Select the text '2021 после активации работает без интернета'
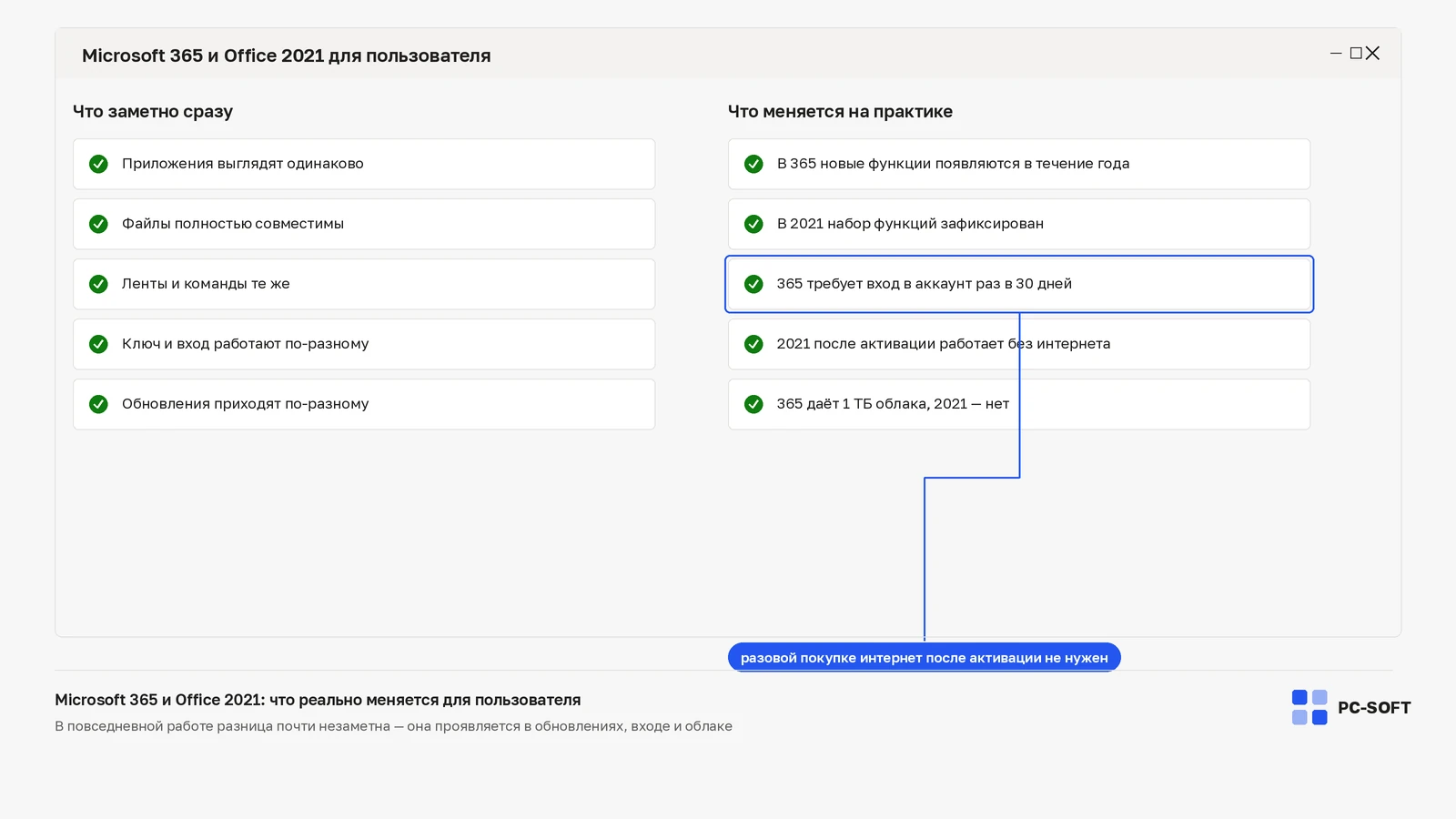The image size is (1456, 819). pos(944,344)
